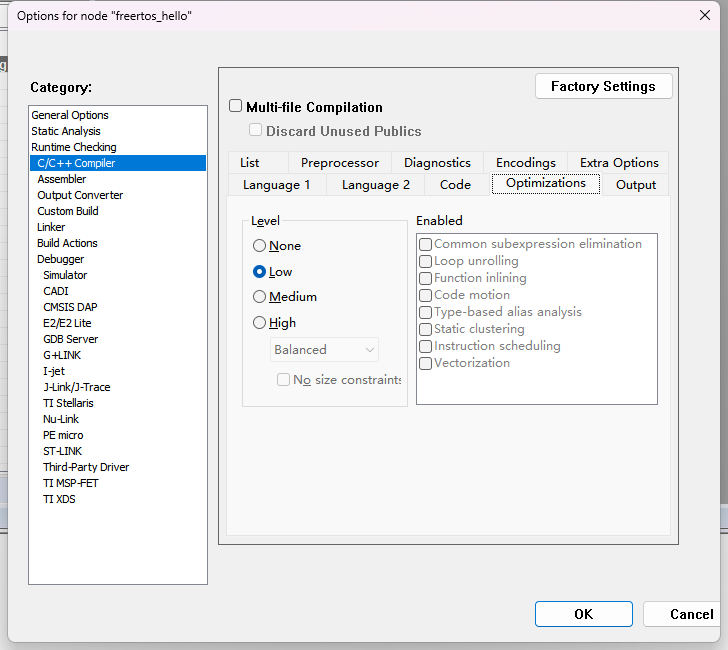Click the Factory Settings button

pos(603,87)
